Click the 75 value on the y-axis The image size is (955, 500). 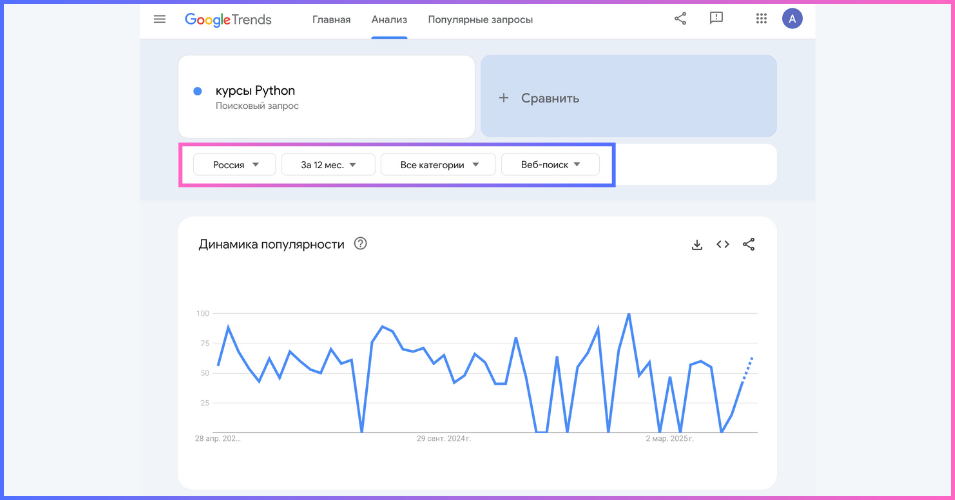click(205, 343)
